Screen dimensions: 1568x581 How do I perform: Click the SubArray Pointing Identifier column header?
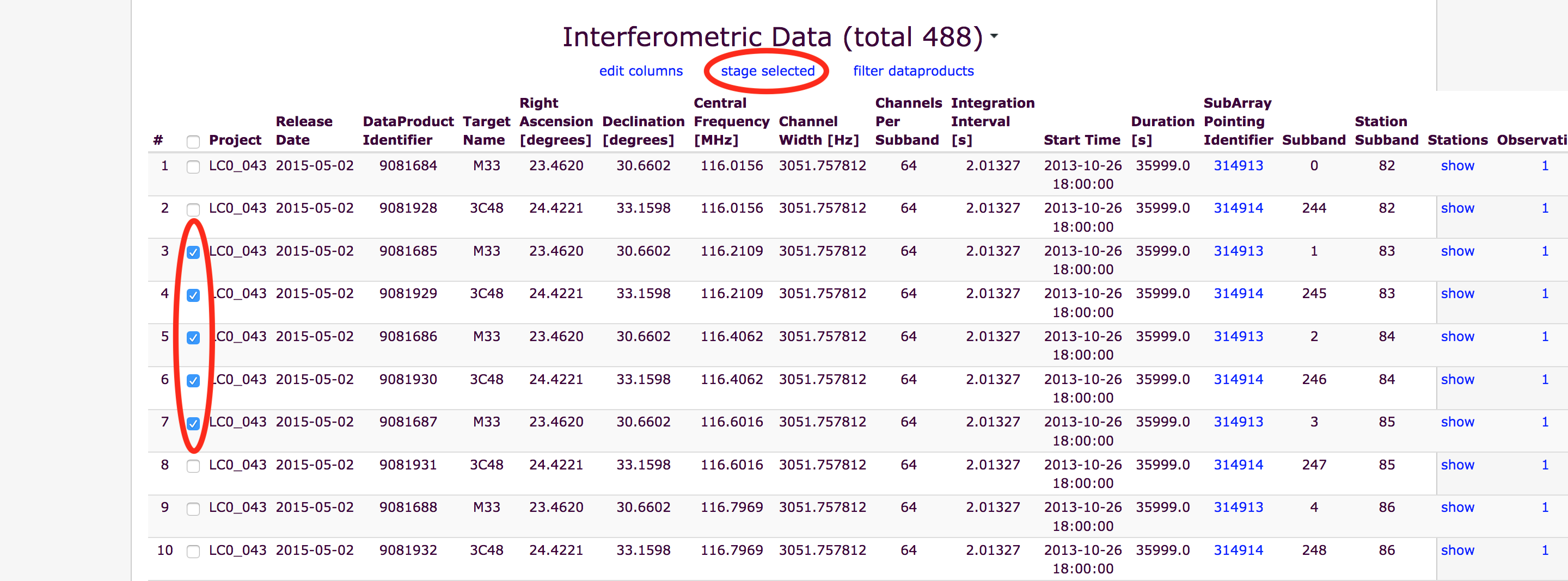point(1238,122)
